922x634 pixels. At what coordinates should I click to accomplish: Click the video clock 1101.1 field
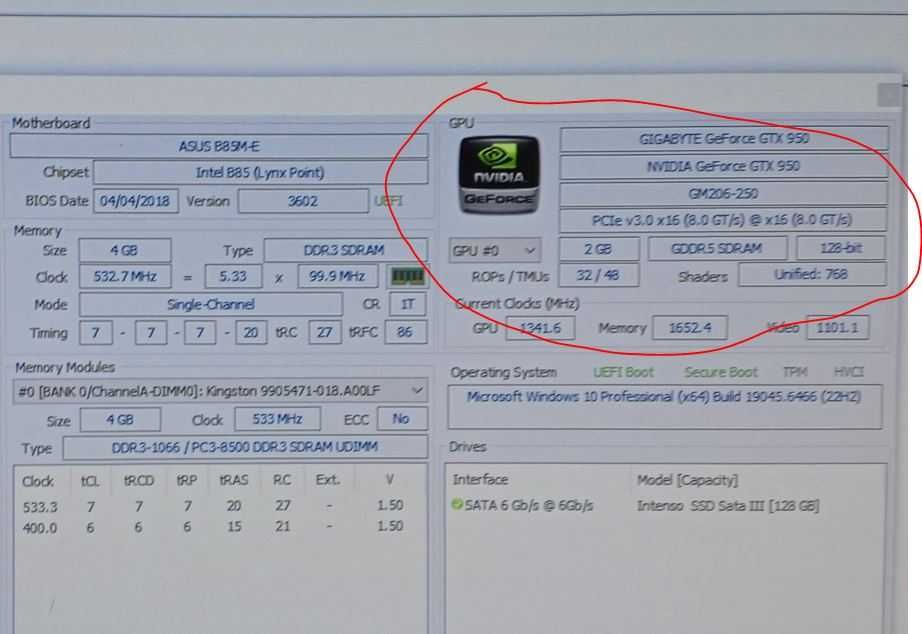pos(837,327)
